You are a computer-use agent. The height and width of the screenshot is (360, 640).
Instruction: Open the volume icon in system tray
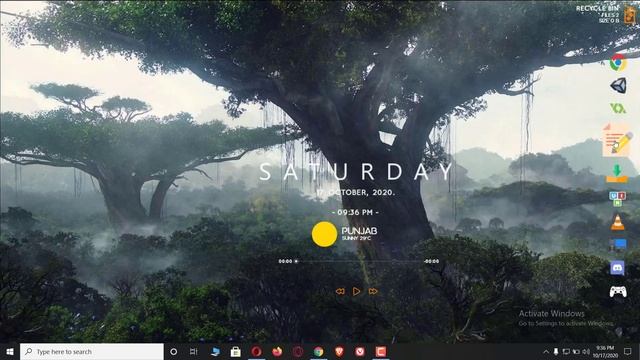point(586,351)
